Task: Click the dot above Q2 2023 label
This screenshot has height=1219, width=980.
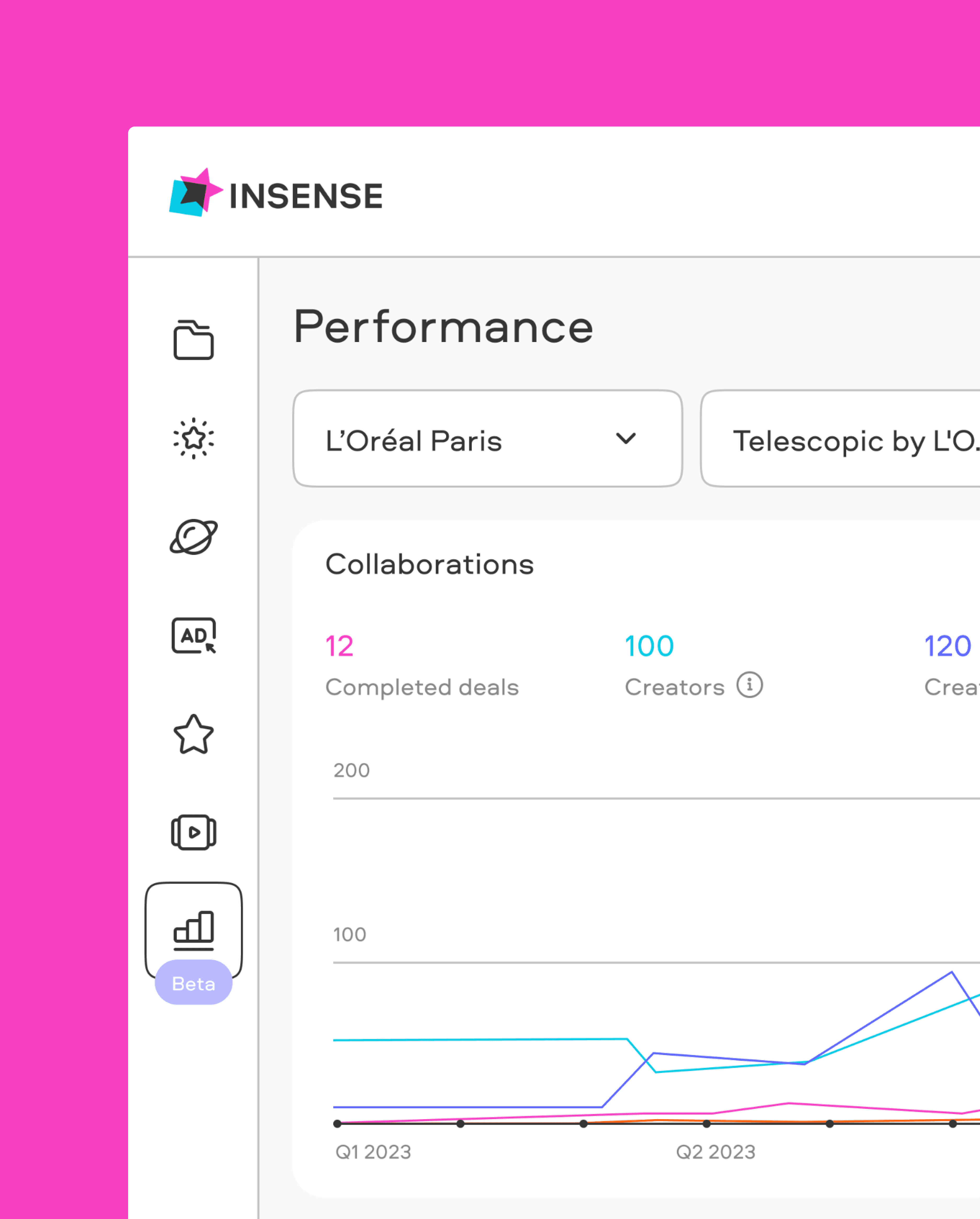Action: (x=706, y=1124)
